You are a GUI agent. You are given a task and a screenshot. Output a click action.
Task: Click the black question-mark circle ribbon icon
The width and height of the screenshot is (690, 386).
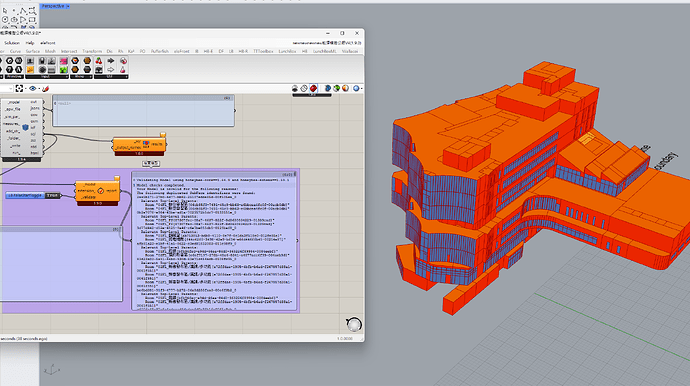point(9,70)
